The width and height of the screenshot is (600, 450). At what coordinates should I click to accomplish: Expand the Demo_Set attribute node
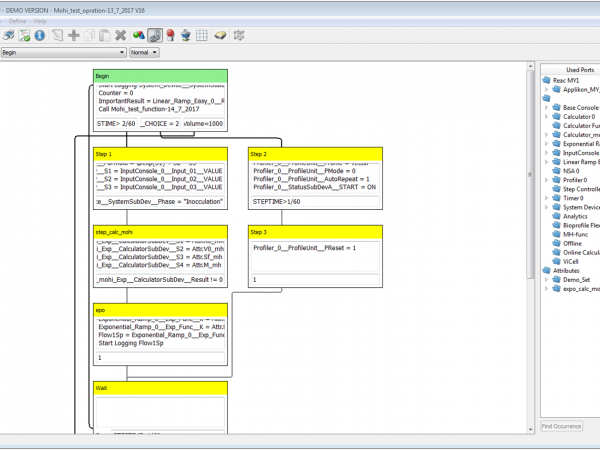(546, 280)
